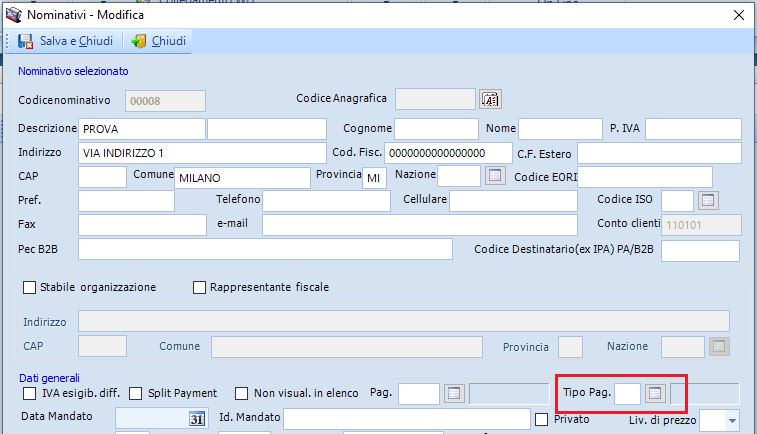Tick Non visual. in elenco checkbox
The height and width of the screenshot is (434, 757).
[x=241, y=393]
